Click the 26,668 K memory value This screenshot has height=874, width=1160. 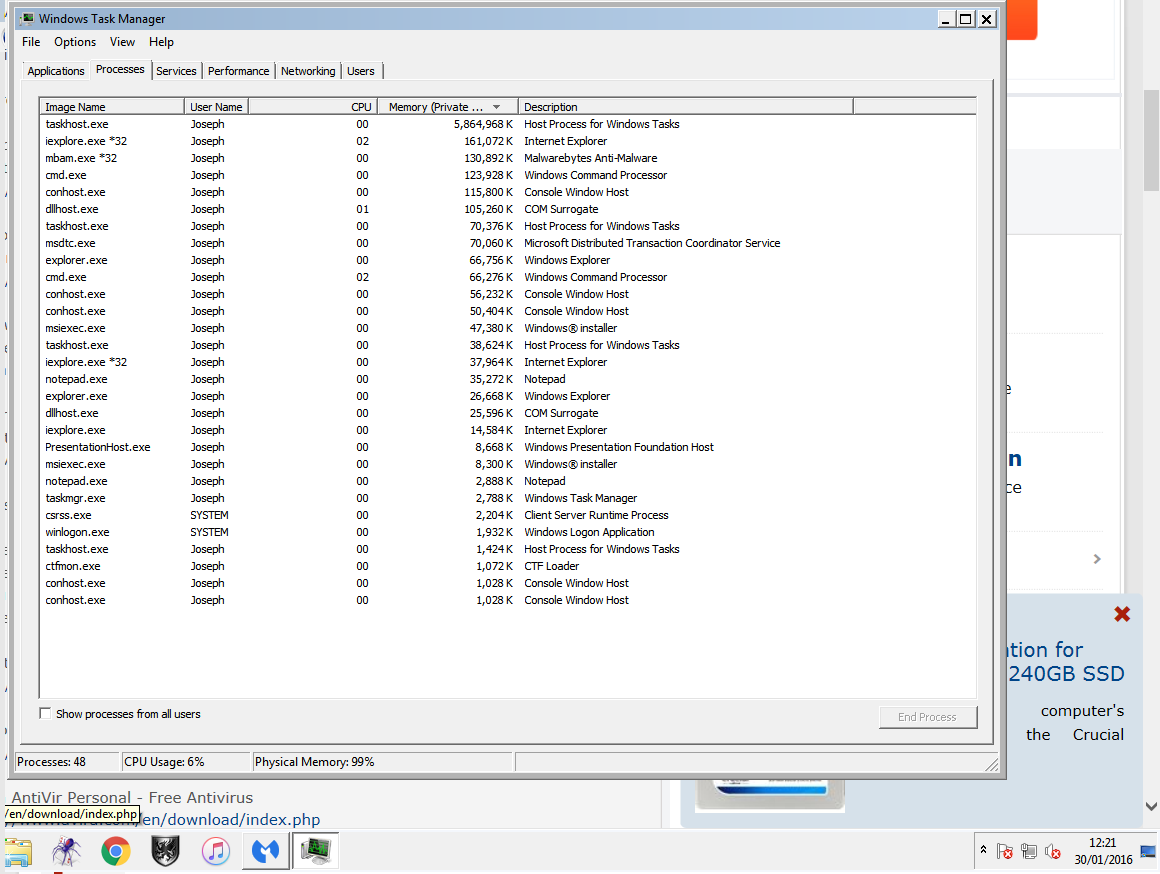pos(491,396)
